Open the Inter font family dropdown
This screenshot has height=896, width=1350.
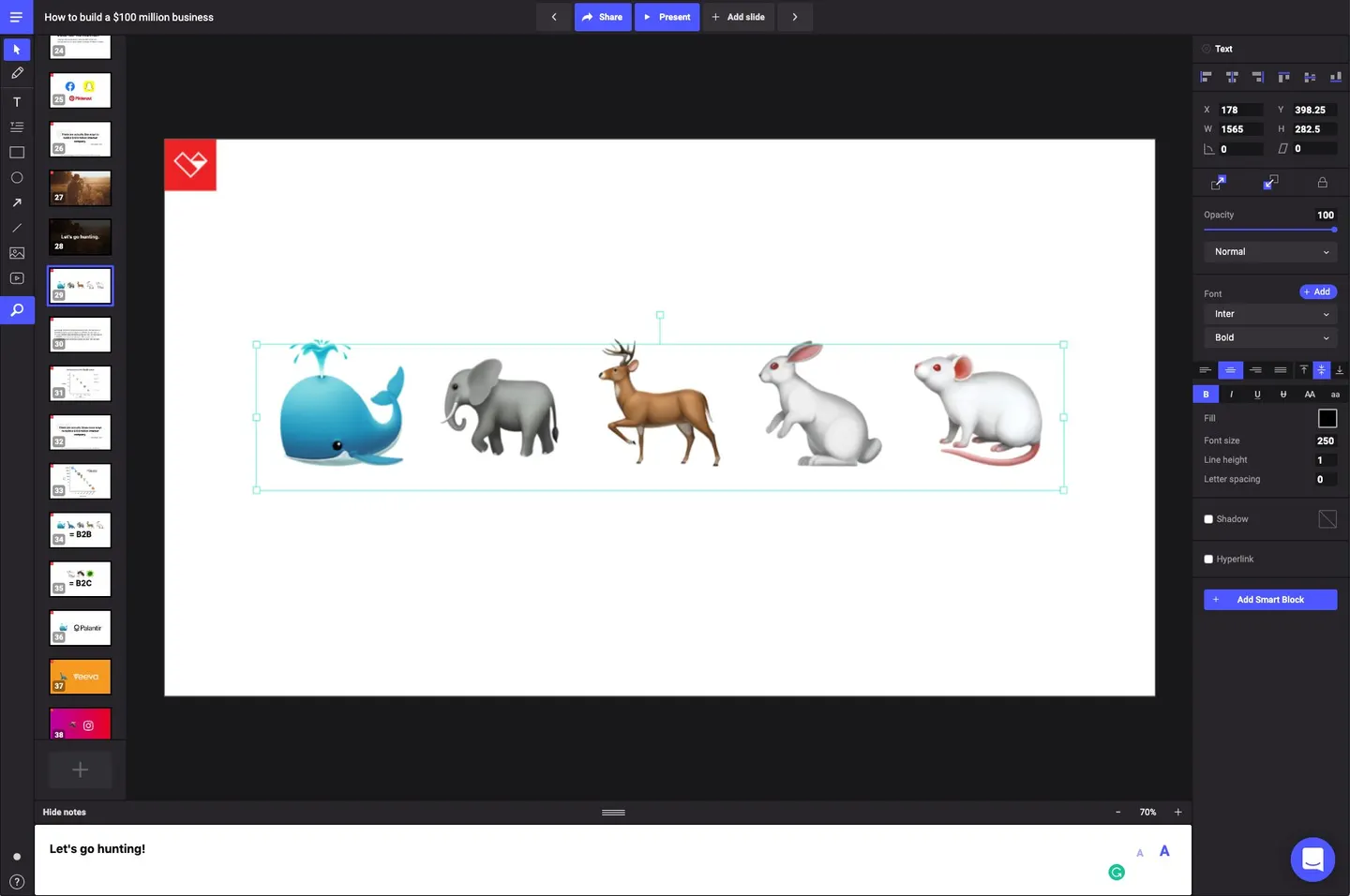click(1270, 314)
